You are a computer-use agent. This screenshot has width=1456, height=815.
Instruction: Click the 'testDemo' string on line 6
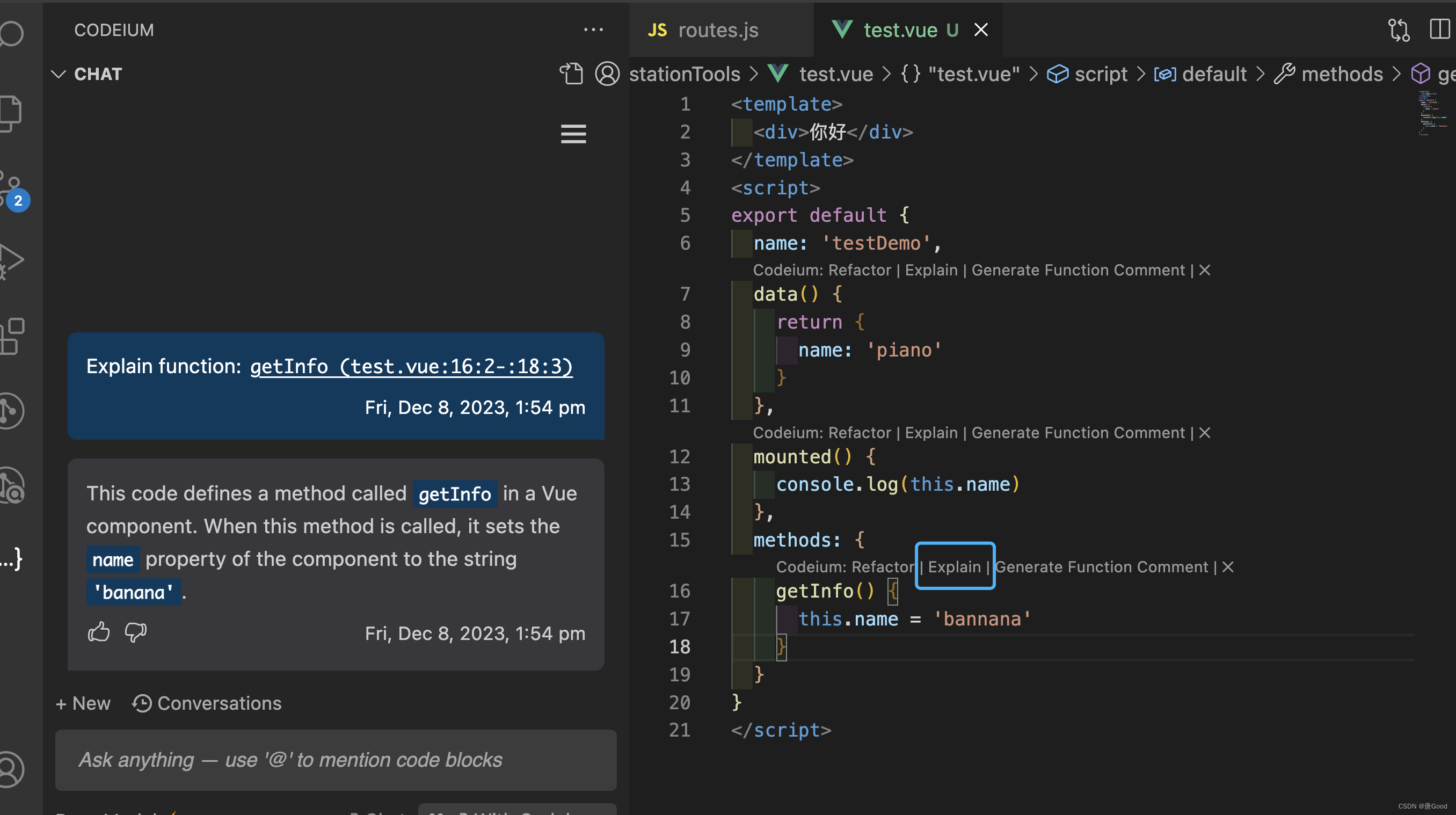click(876, 243)
